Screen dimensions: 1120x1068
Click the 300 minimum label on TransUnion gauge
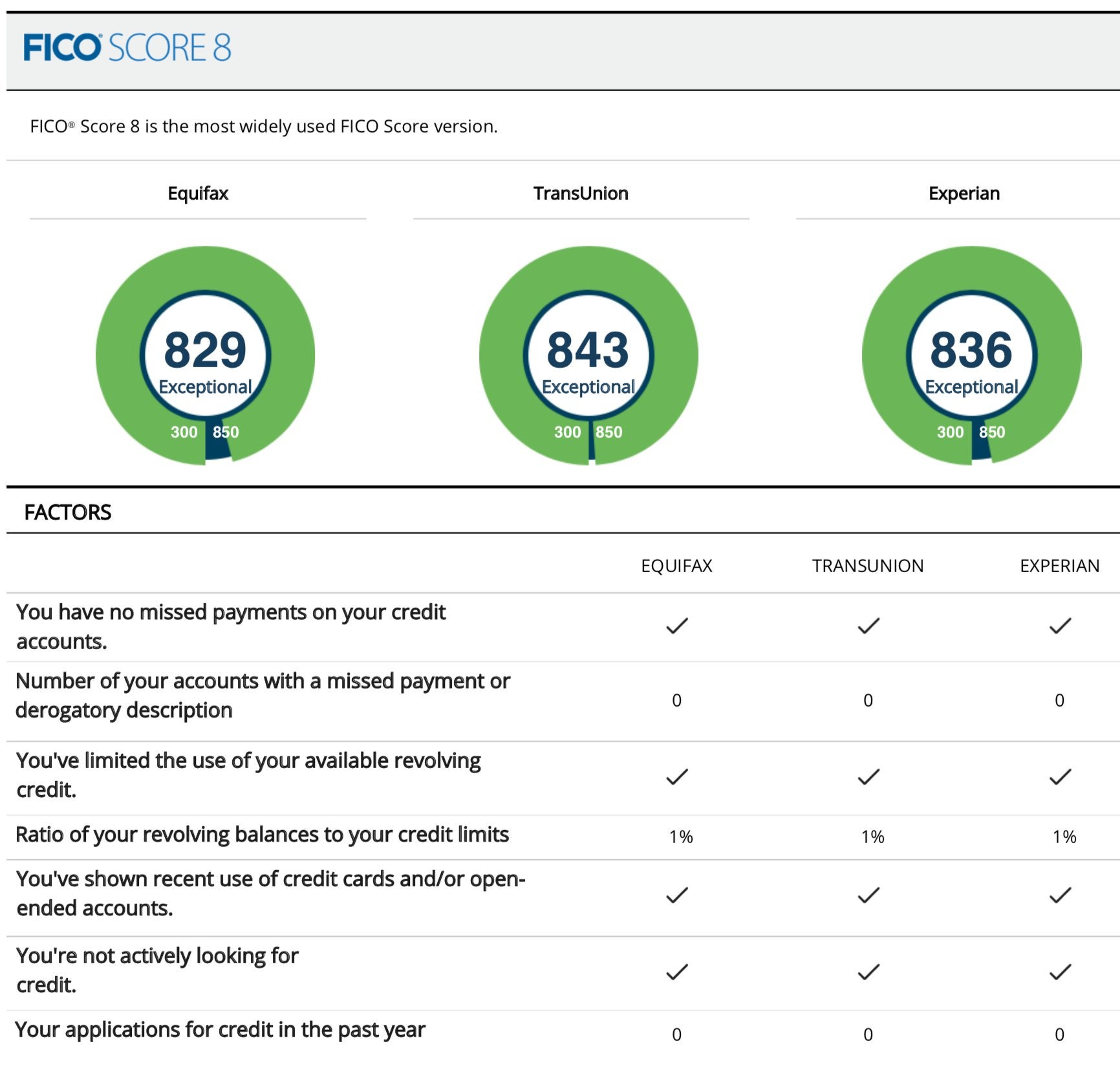click(567, 432)
